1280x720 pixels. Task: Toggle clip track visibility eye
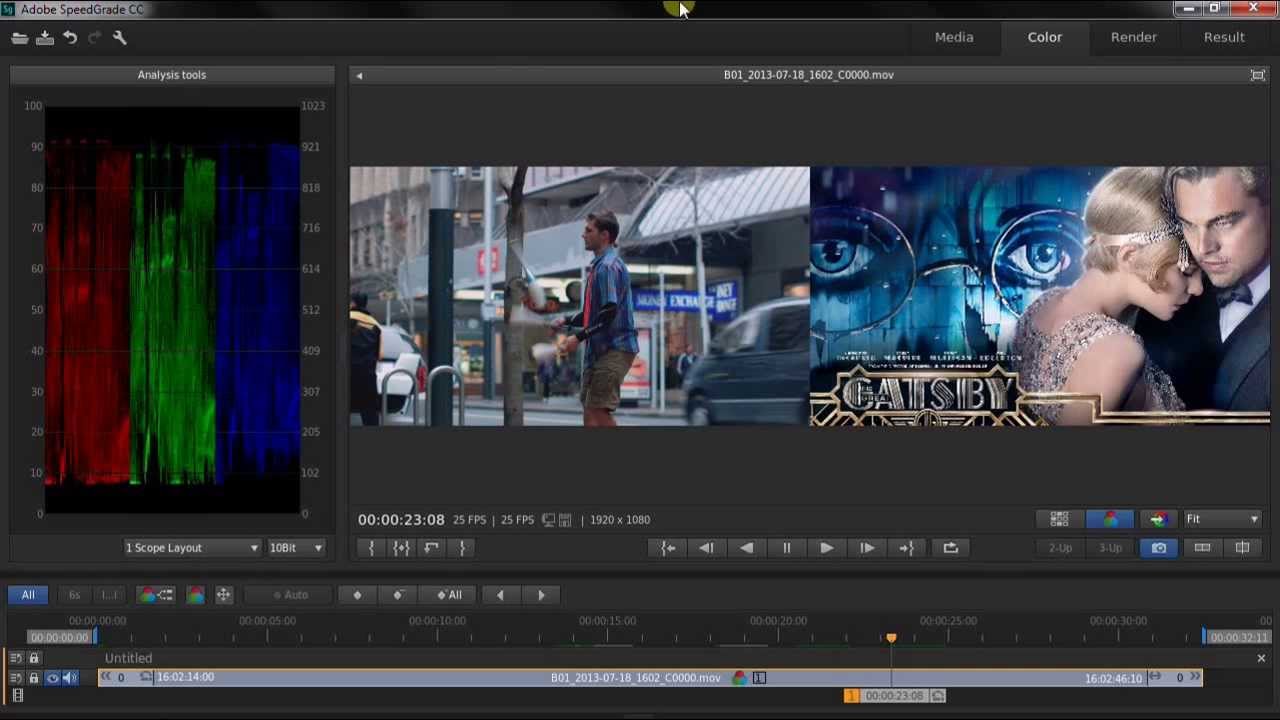point(52,678)
